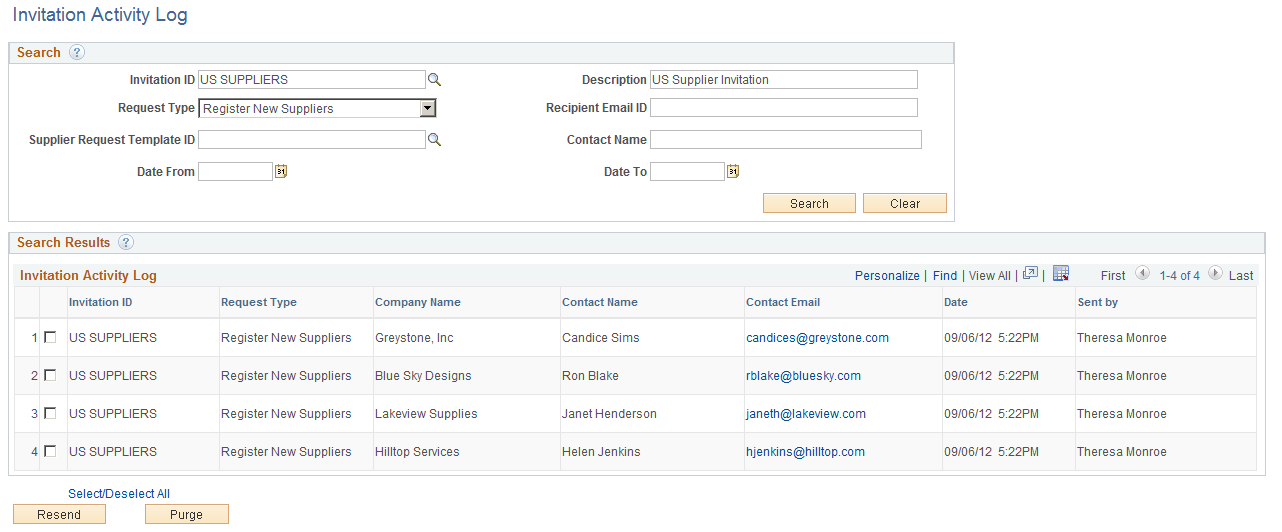Click the Resend button
The width and height of the screenshot is (1282, 532).
59,514
